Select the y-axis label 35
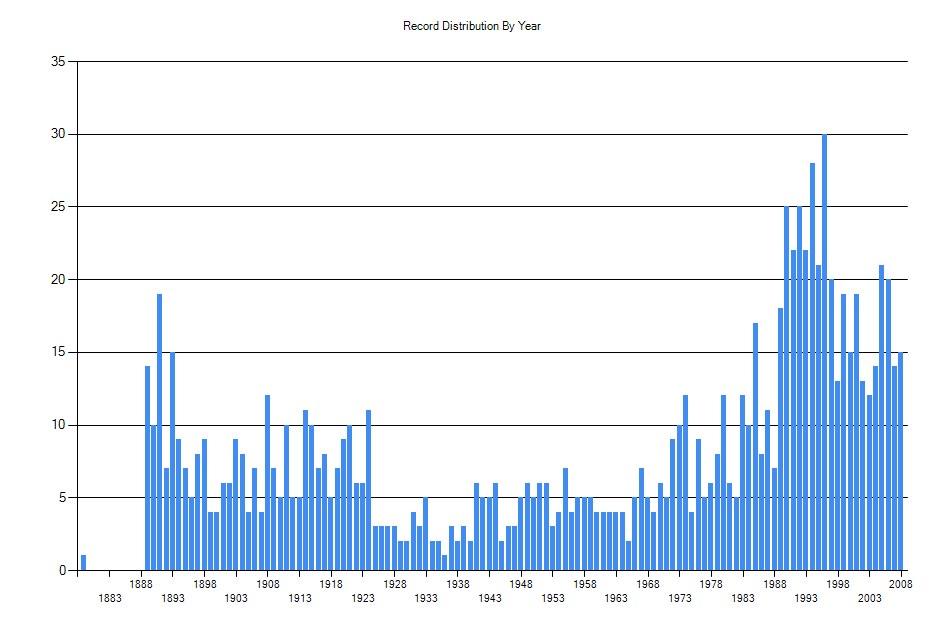The width and height of the screenshot is (945, 630). click(x=58, y=61)
